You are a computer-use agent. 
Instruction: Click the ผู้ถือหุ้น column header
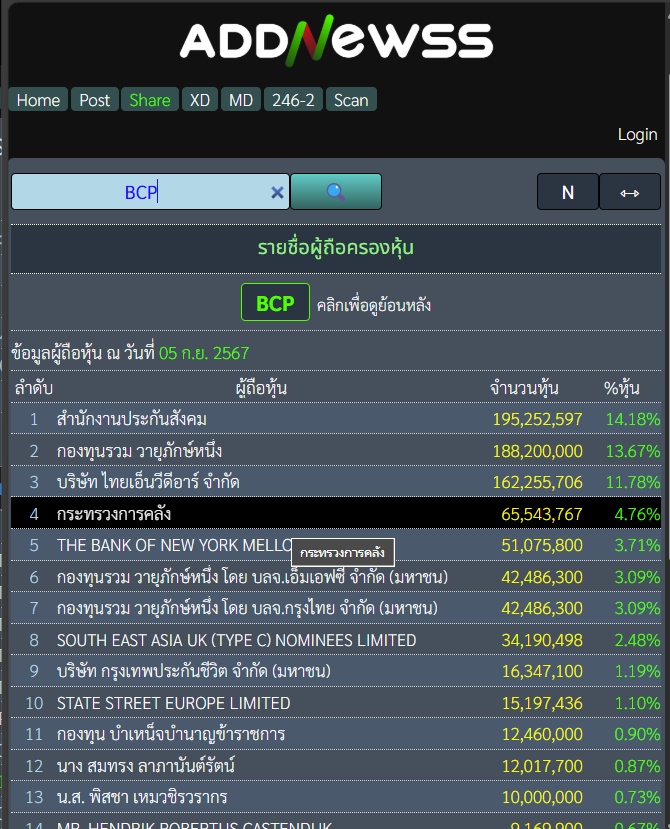[261, 388]
